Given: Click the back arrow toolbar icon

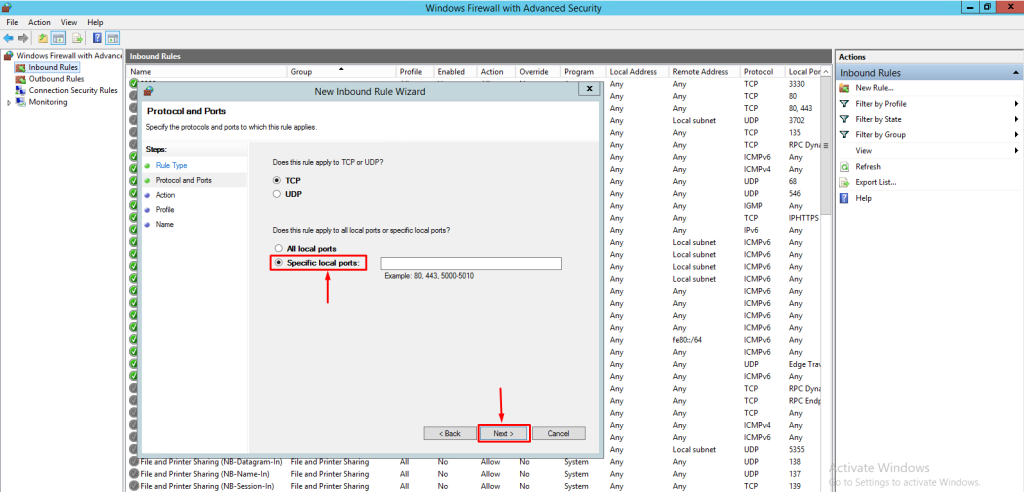Looking at the screenshot, I should (8, 38).
